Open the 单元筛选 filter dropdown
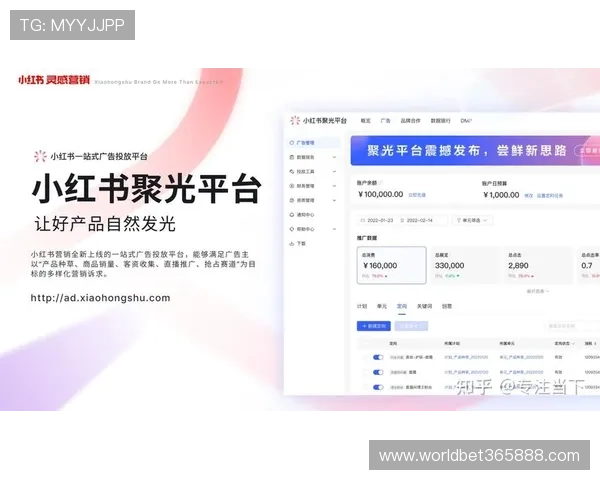The height and width of the screenshot is (480, 600). tap(473, 220)
